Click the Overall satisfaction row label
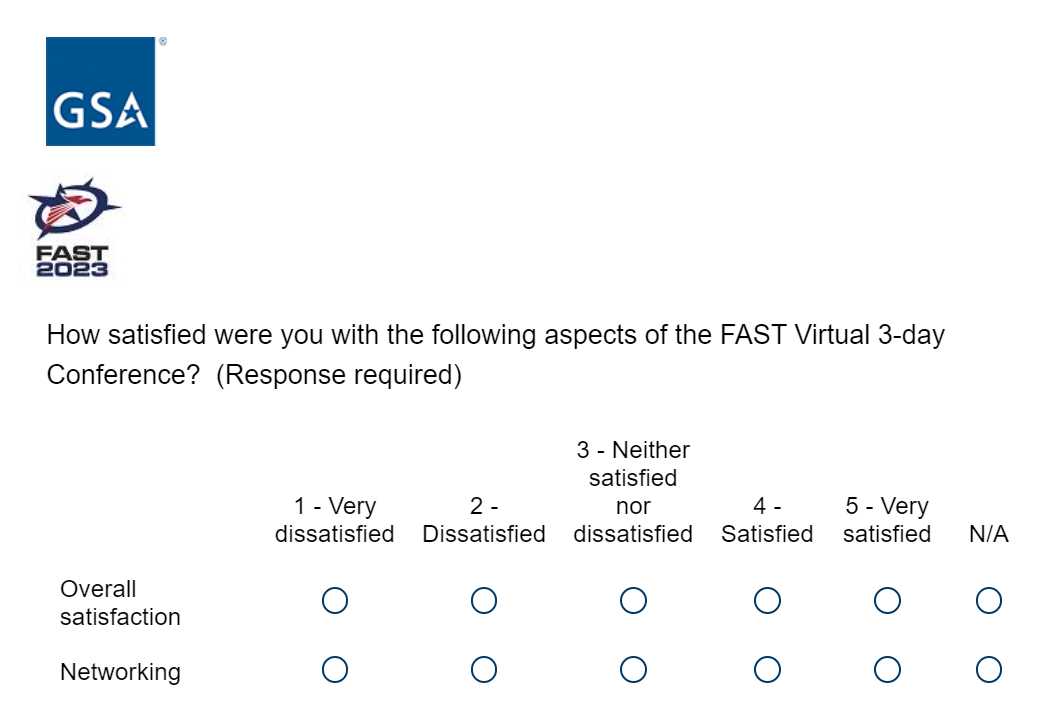The image size is (1059, 703). [120, 603]
